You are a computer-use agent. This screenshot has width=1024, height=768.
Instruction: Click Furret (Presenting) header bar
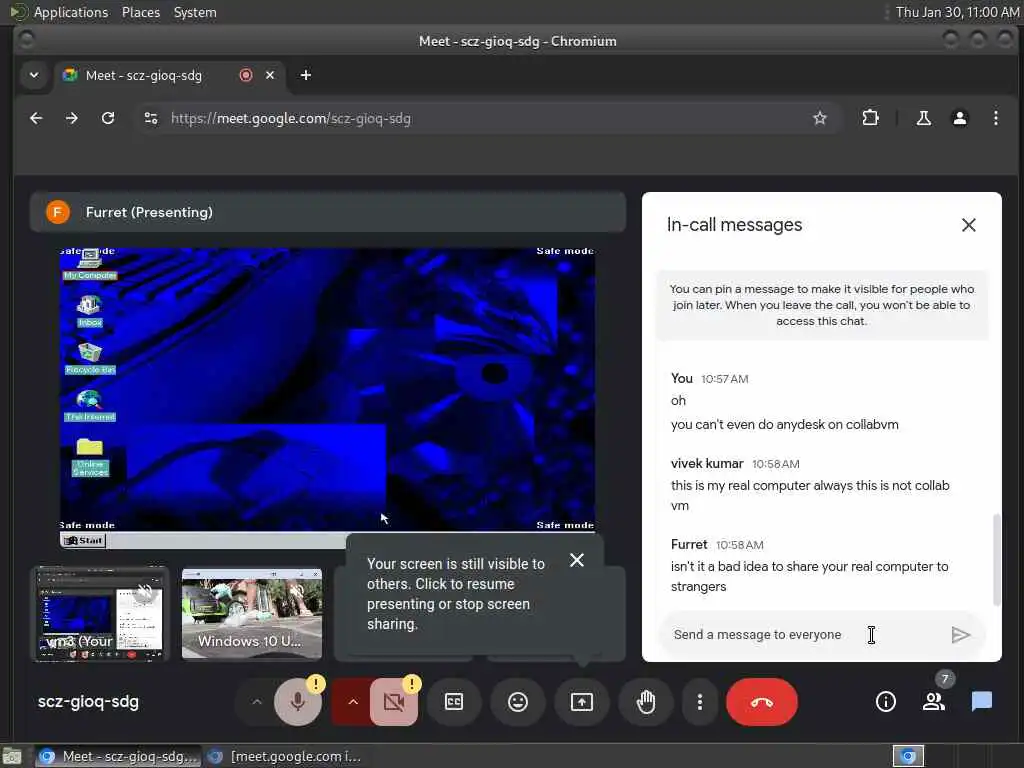[x=328, y=212]
